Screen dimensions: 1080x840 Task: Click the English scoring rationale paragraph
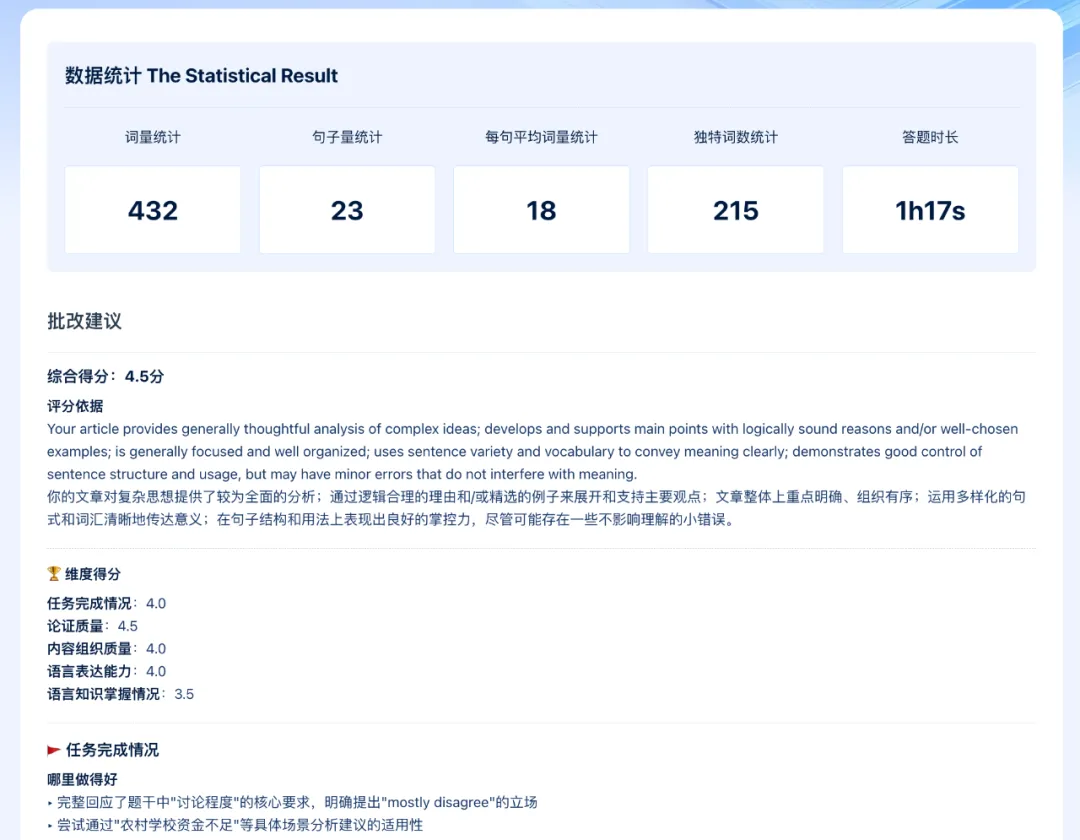(532, 451)
